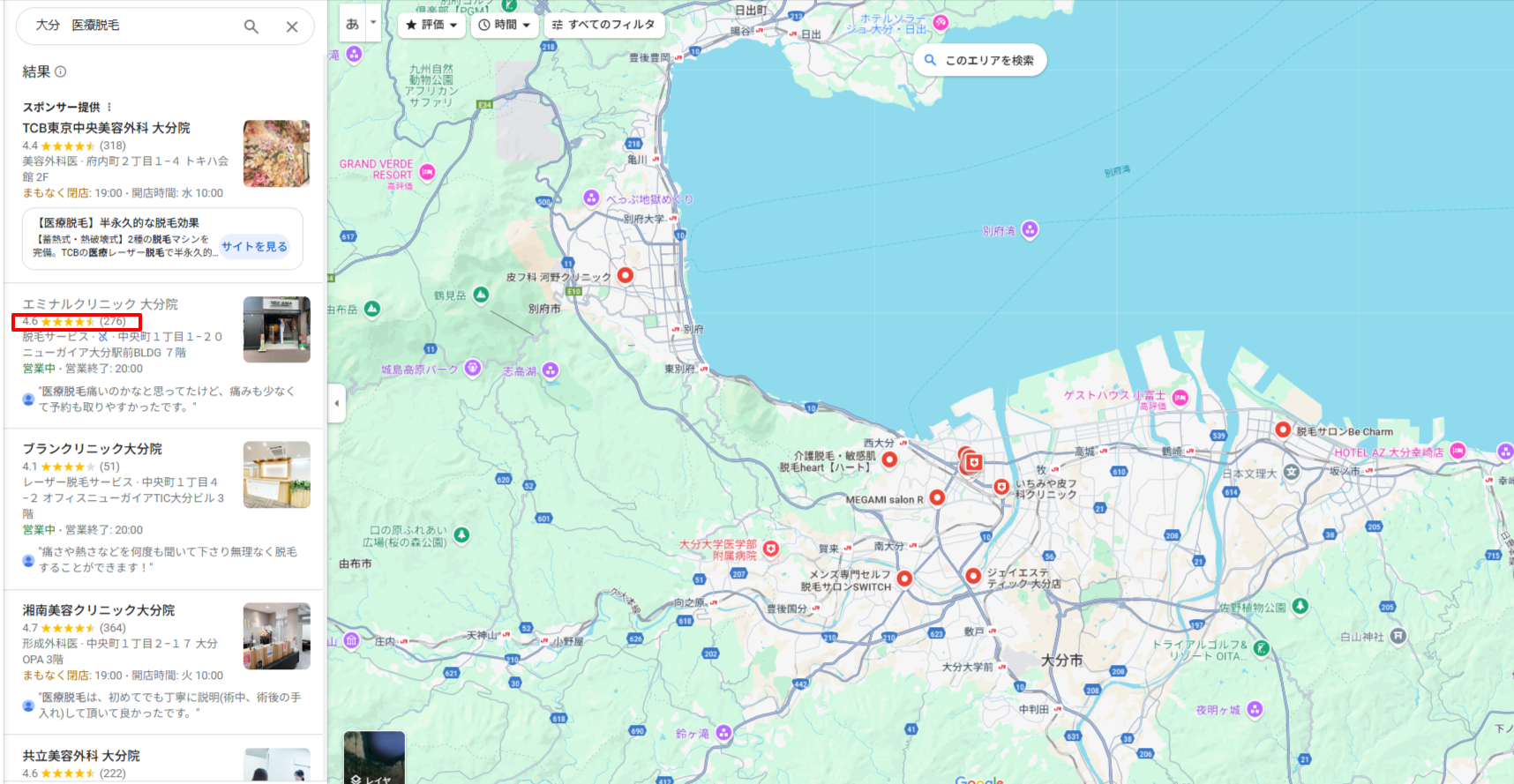Click the ジェイエステティック大分店 map pin
The height and width of the screenshot is (784, 1514).
973,576
